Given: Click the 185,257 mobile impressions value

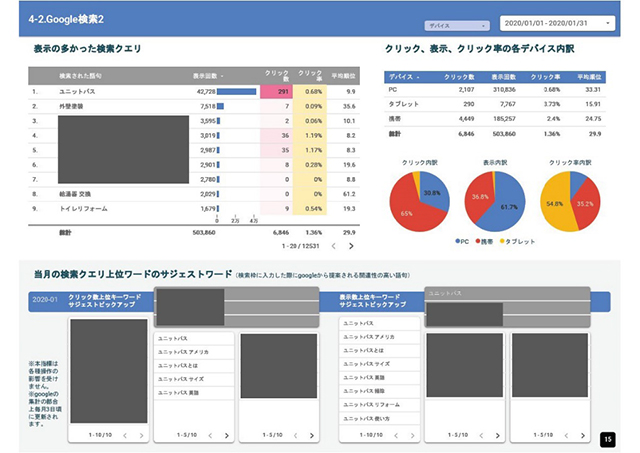Looking at the screenshot, I should pyautogui.click(x=504, y=119).
